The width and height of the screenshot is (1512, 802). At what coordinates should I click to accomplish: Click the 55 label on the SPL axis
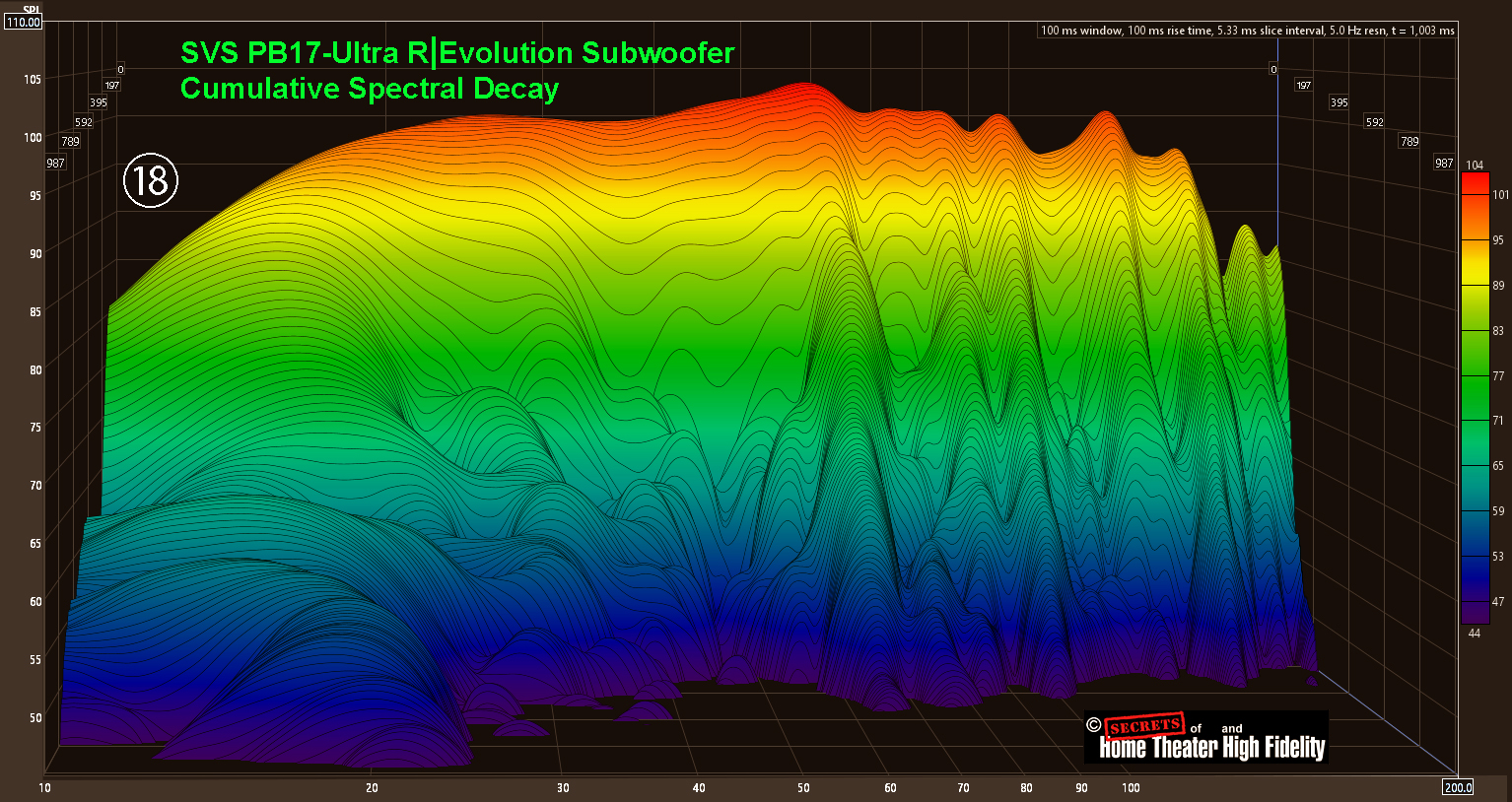coord(35,659)
